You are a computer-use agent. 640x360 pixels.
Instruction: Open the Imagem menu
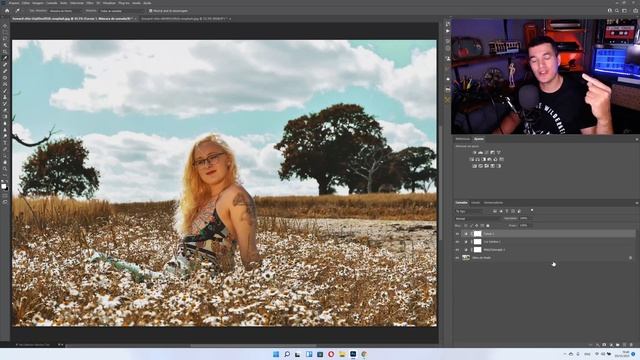[38, 3]
